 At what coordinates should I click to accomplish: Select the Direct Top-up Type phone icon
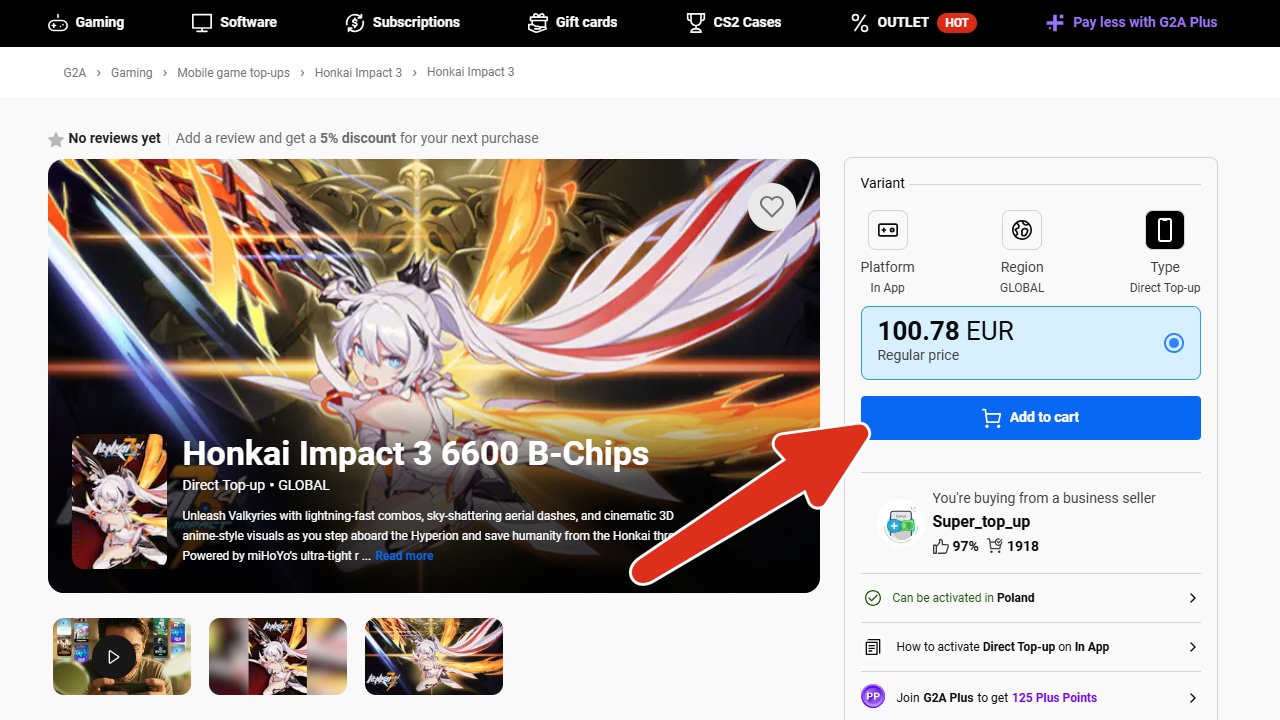[1164, 230]
